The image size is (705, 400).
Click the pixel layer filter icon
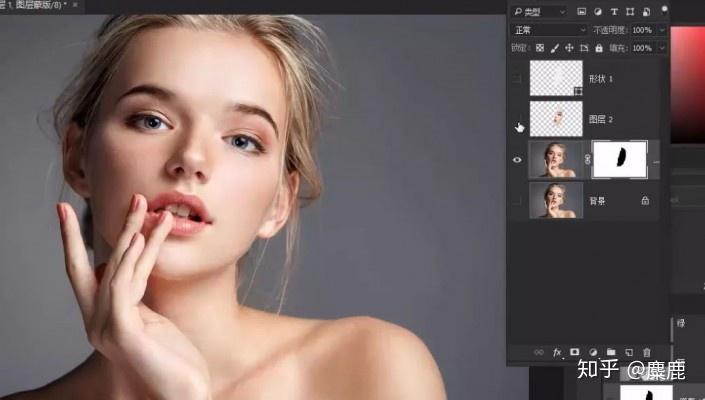pyautogui.click(x=581, y=12)
